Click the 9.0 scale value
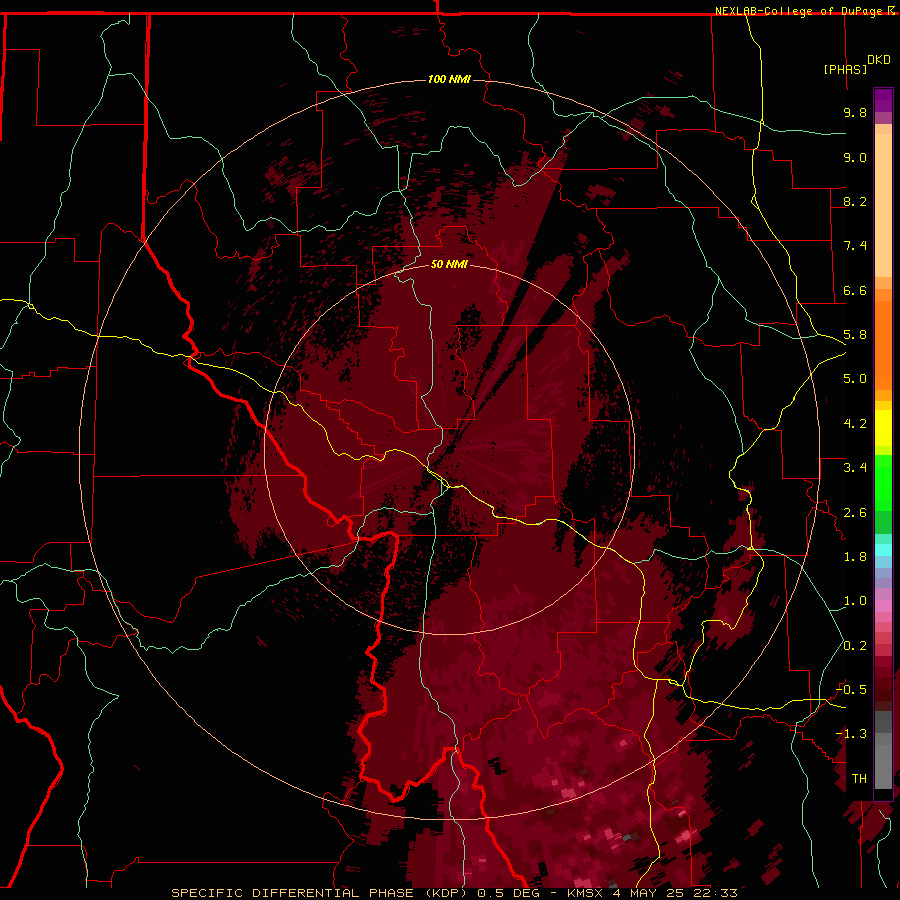This screenshot has height=900, width=900. tap(855, 157)
